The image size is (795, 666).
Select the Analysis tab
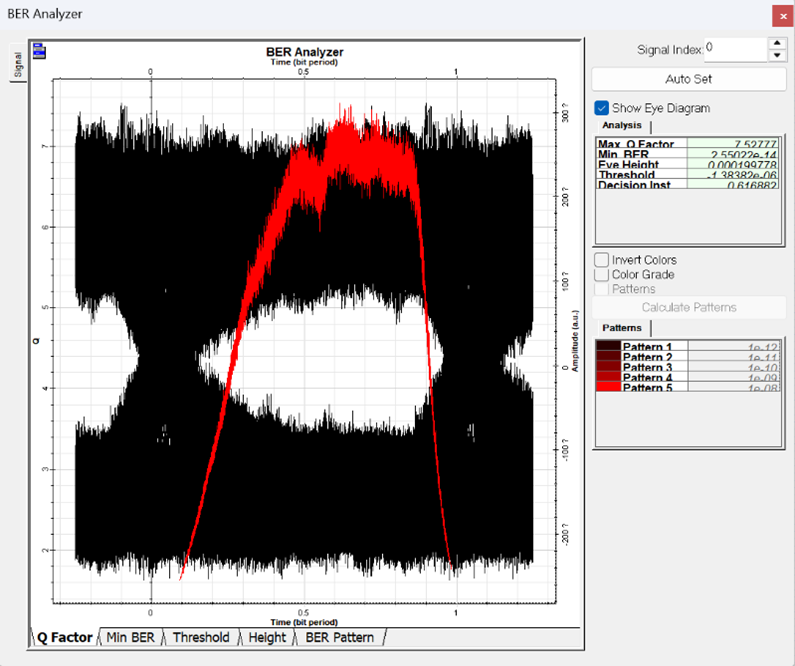pyautogui.click(x=622, y=126)
